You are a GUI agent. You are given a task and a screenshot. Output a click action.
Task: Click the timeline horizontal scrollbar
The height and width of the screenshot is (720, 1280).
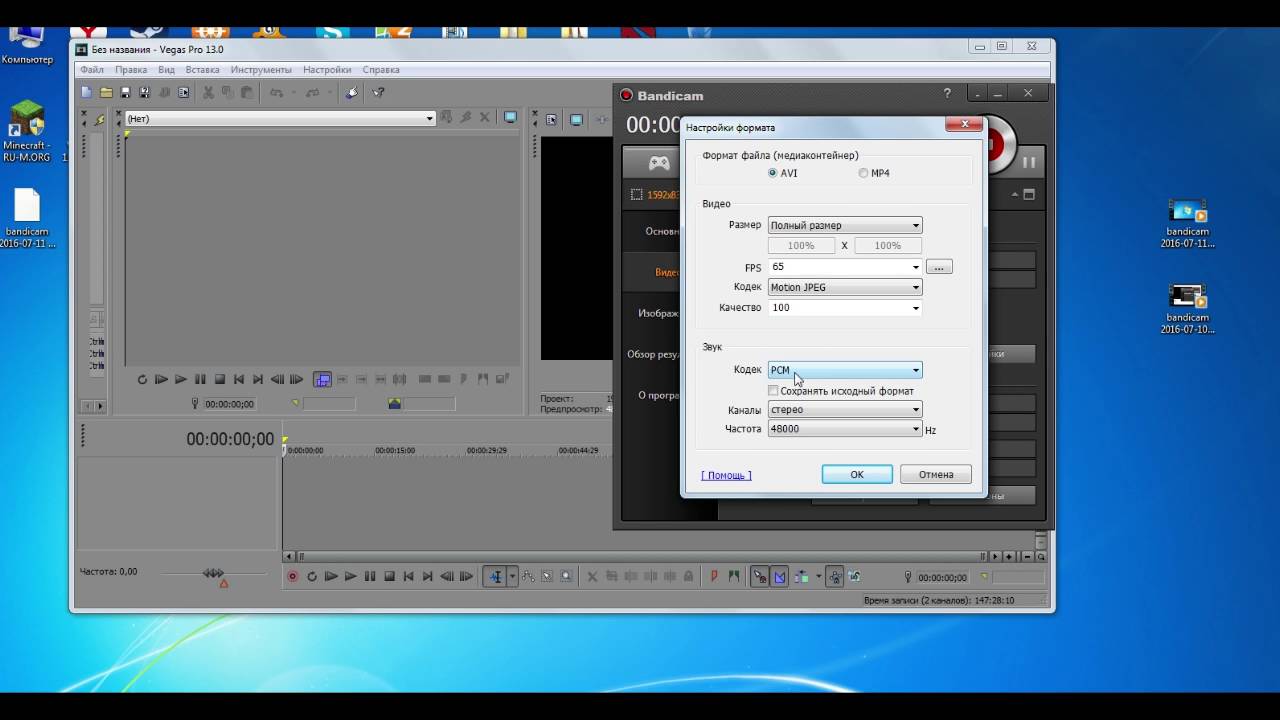(x=640, y=556)
